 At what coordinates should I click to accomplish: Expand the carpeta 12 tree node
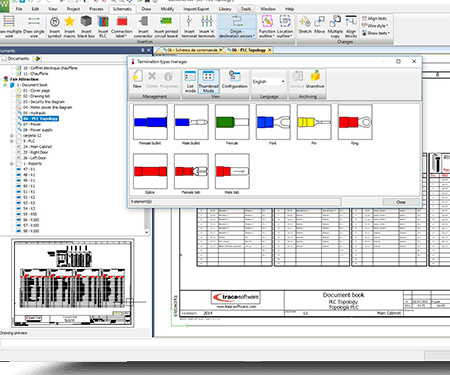[x=12, y=136]
